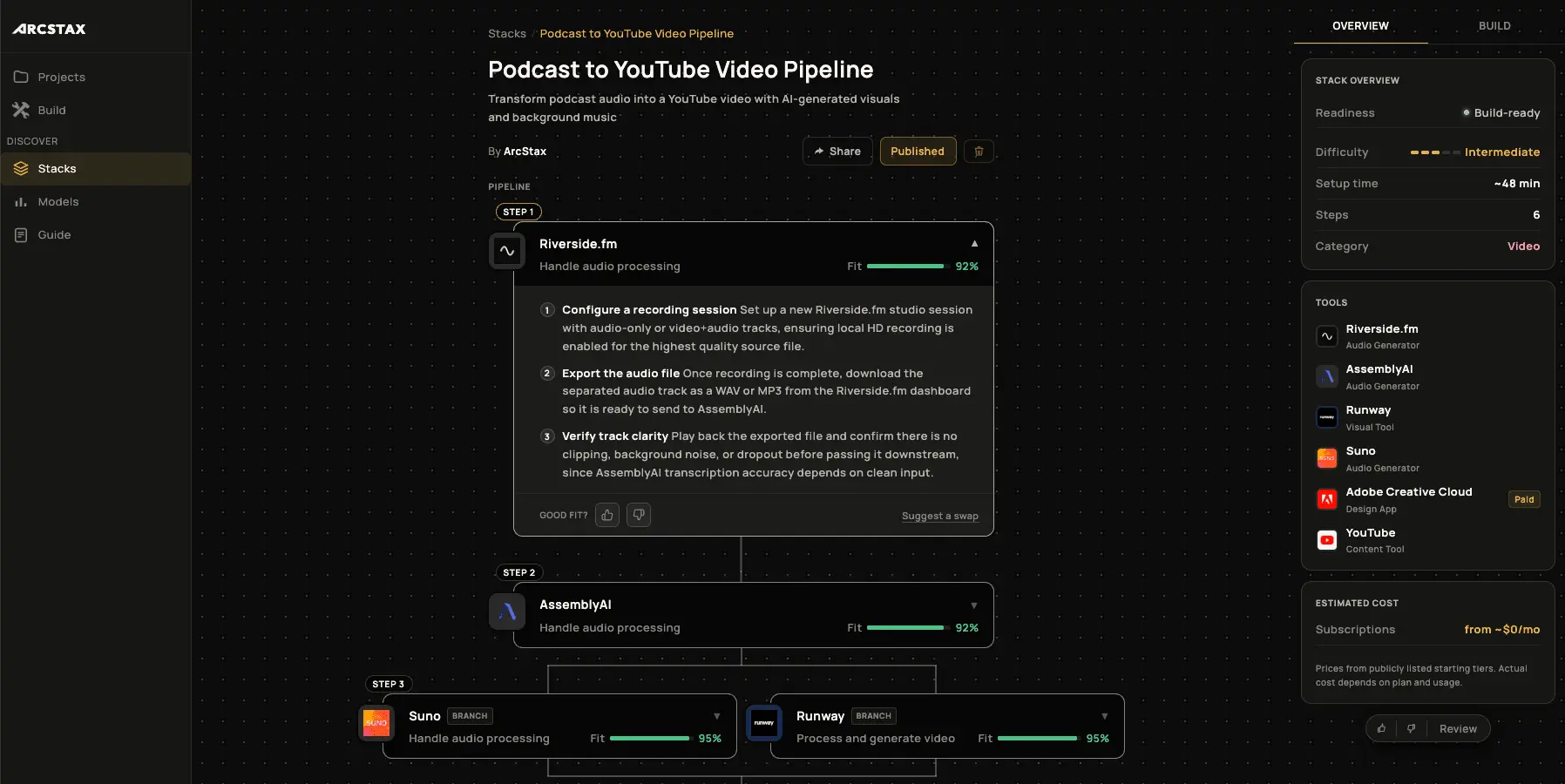Click the Stacks layers icon in sidebar

tap(21, 168)
